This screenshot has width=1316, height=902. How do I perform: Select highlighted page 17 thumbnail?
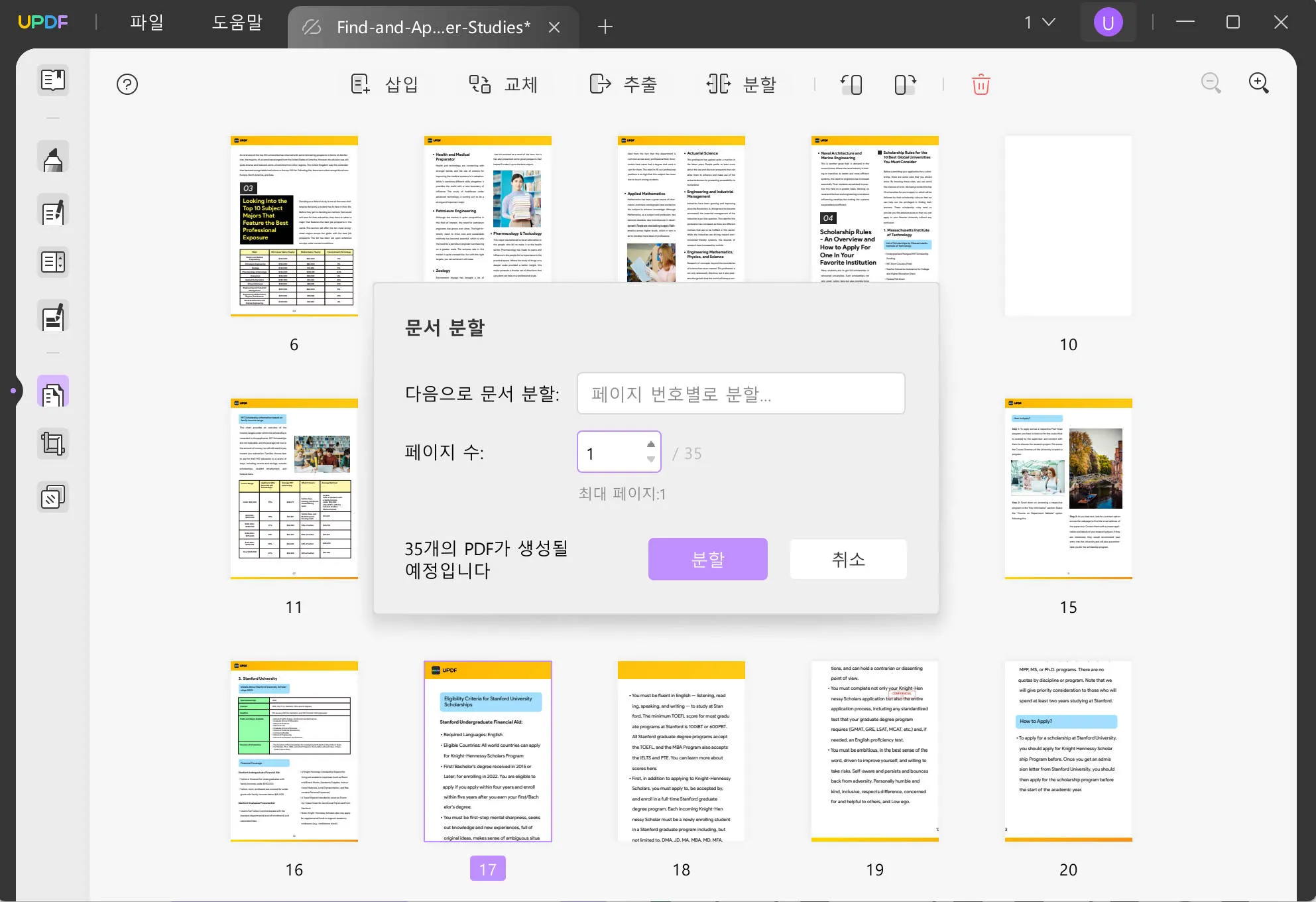pos(488,751)
